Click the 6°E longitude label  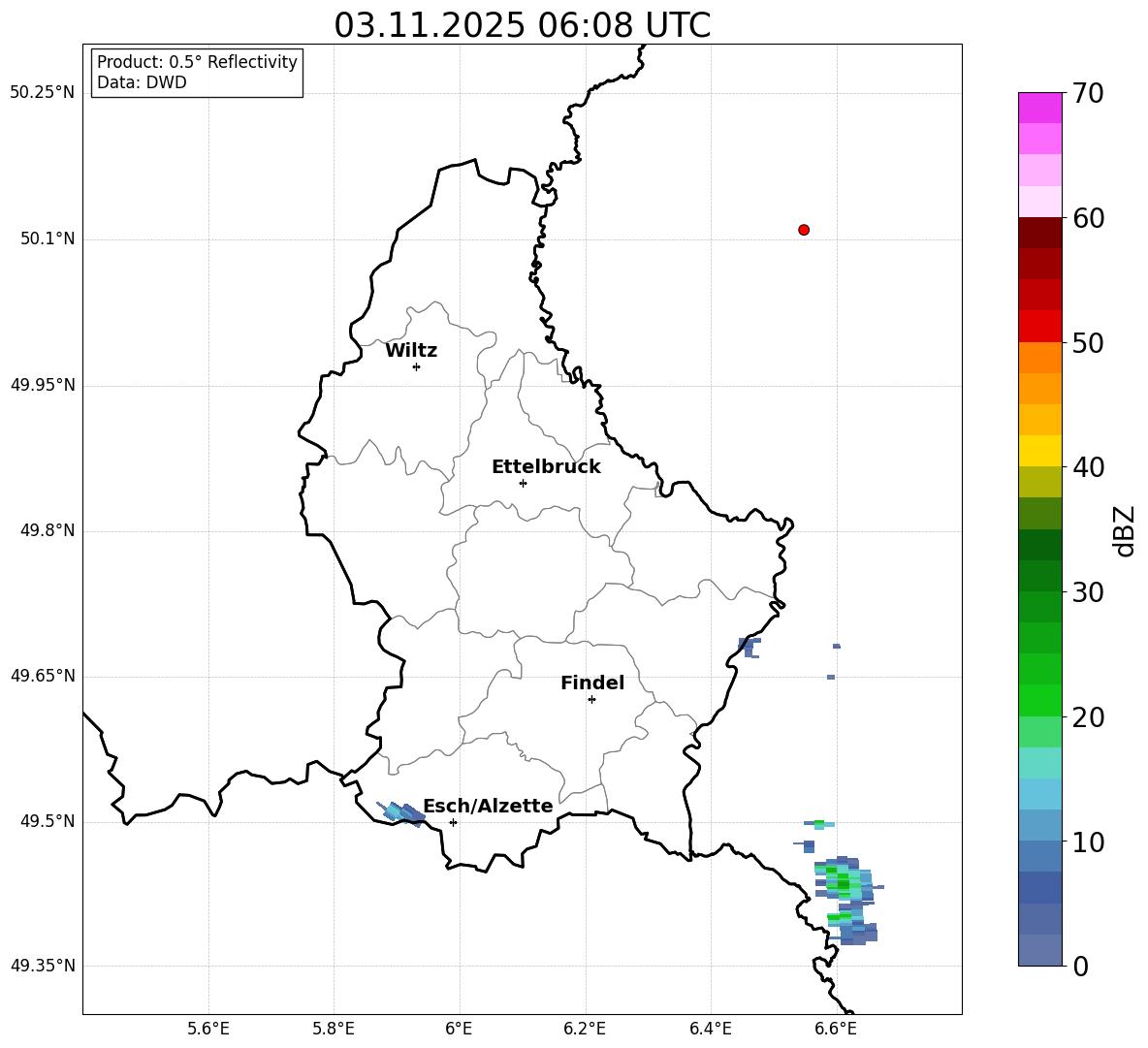[x=459, y=1030]
